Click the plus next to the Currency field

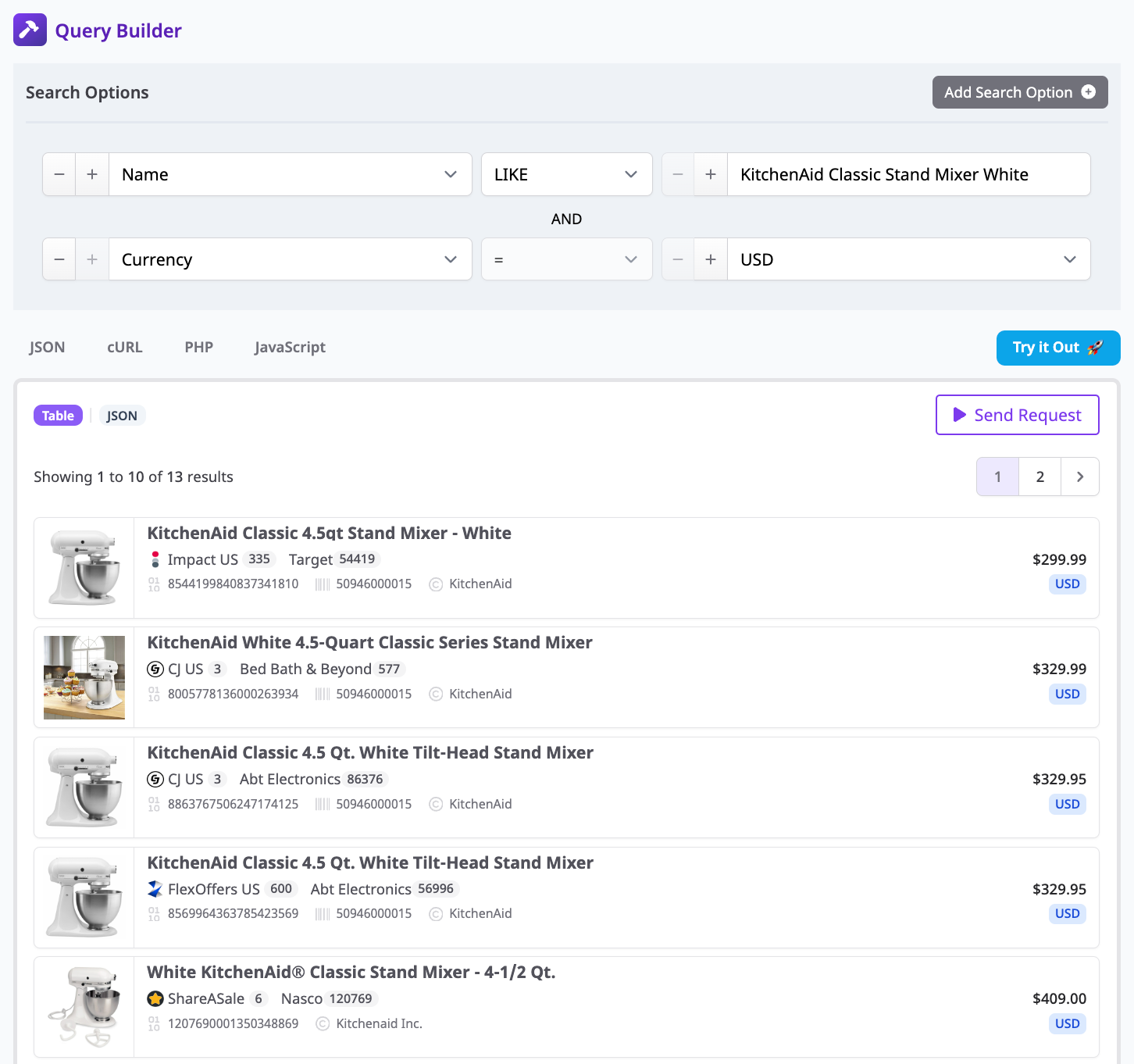point(92,259)
